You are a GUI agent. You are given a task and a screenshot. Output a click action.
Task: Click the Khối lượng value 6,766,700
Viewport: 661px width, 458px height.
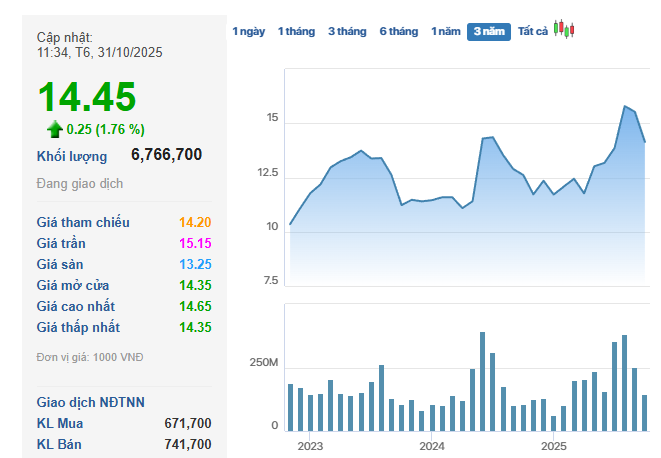click(x=167, y=155)
